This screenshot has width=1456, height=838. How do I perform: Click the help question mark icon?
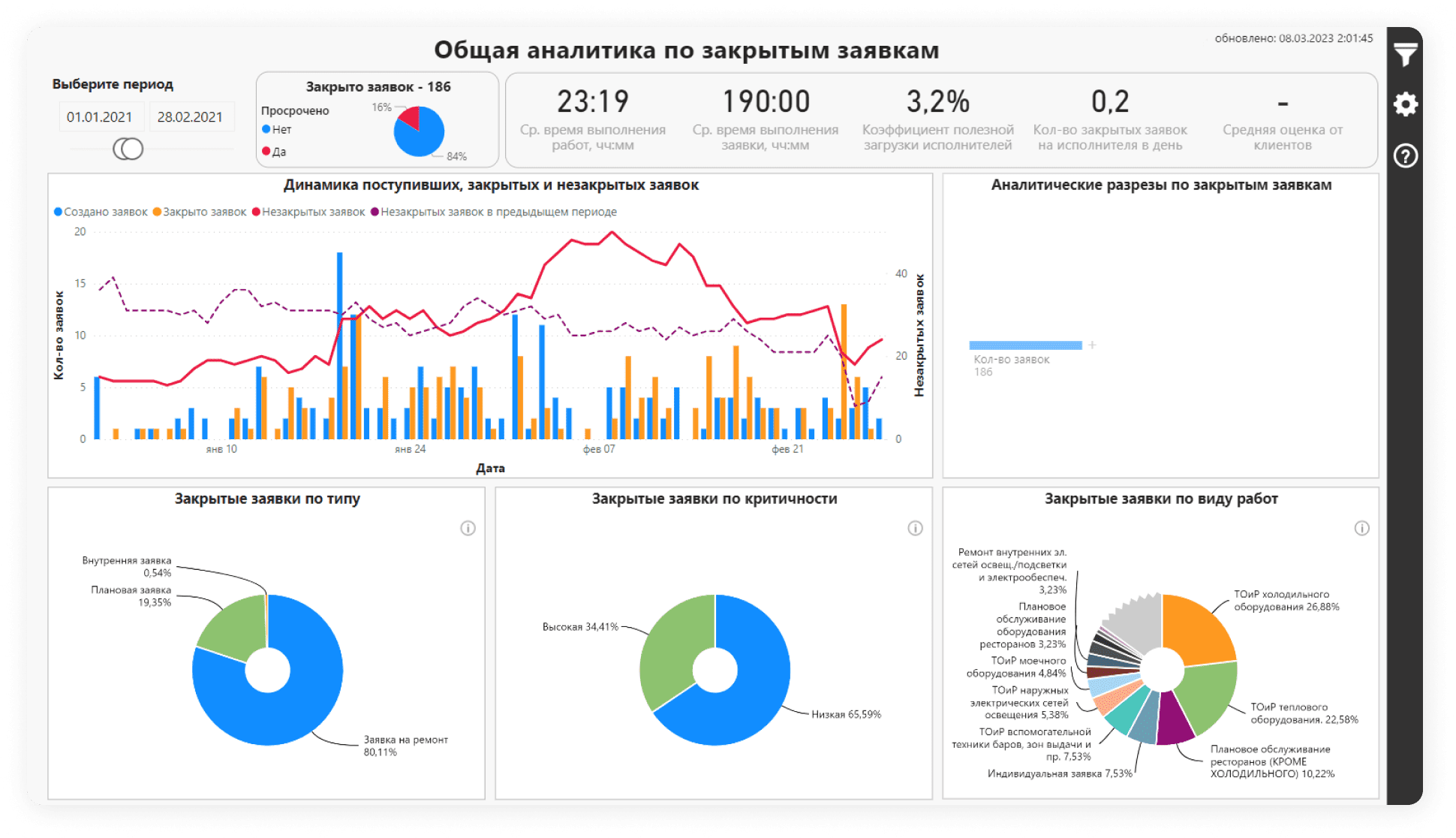tap(1405, 155)
